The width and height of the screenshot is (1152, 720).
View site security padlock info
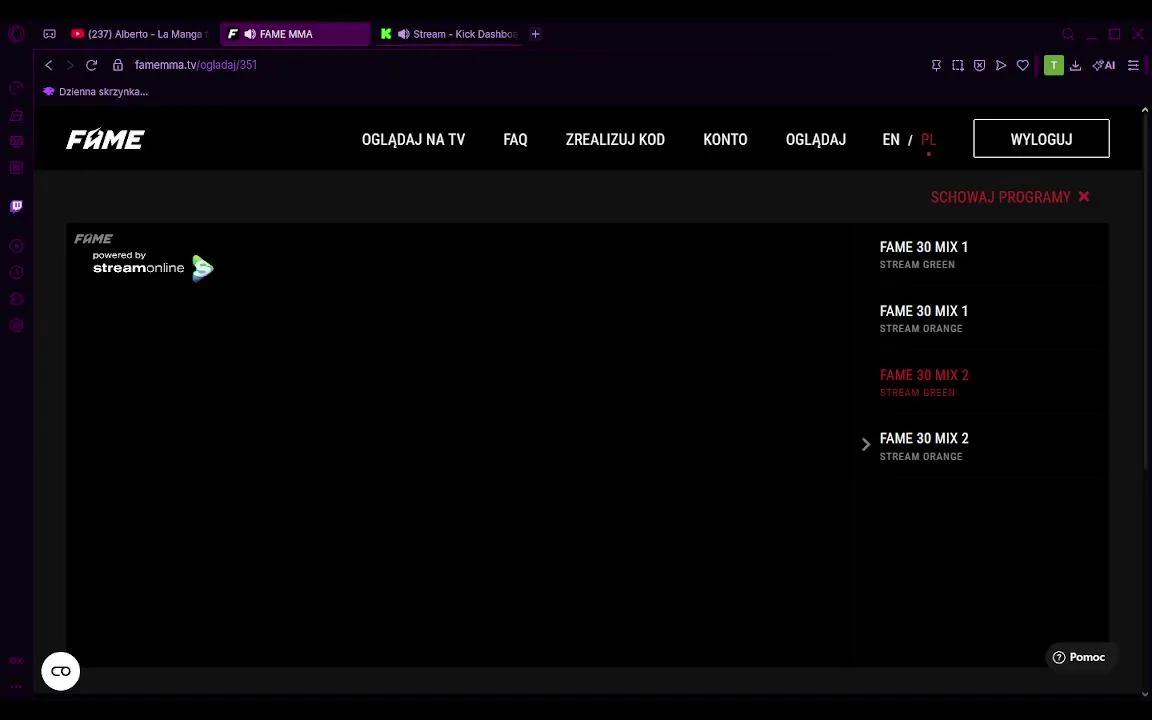(x=118, y=65)
